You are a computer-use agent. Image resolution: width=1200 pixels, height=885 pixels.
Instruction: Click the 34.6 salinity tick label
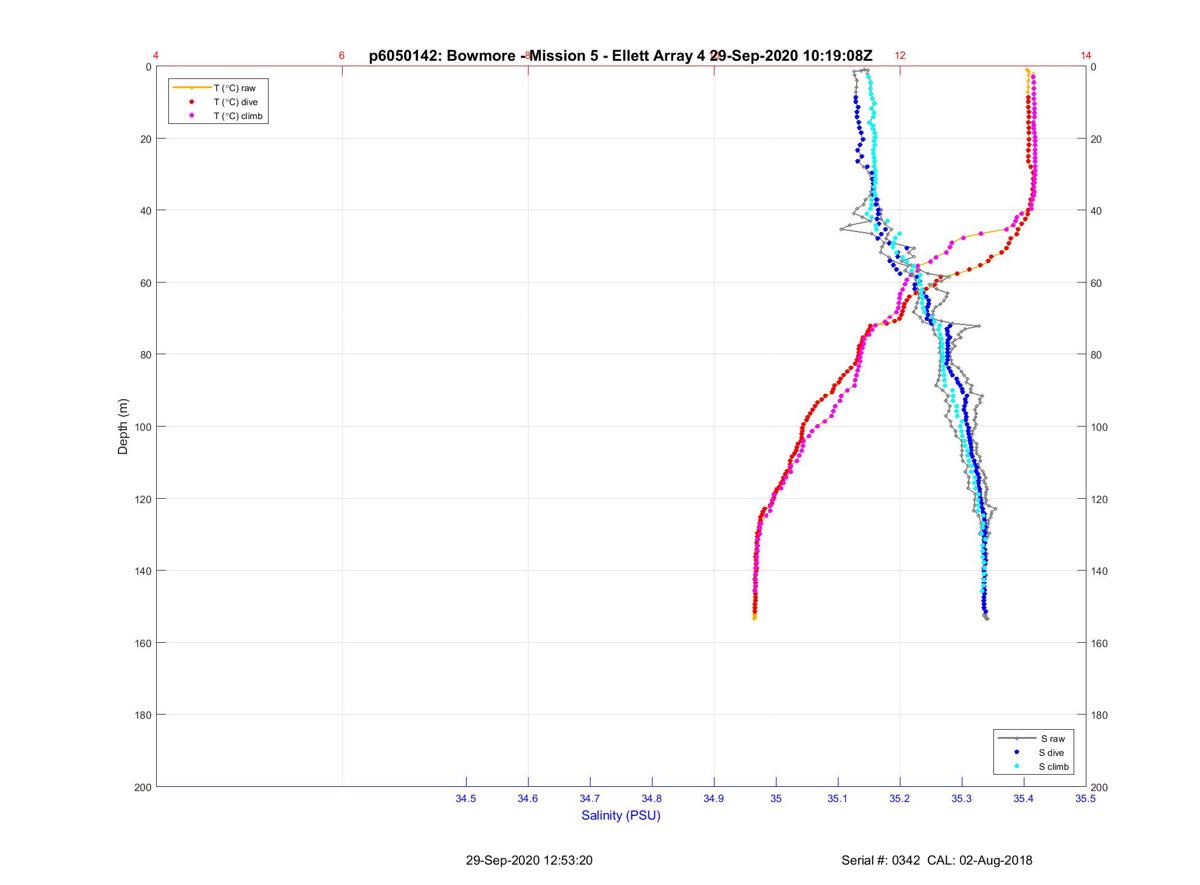528,799
